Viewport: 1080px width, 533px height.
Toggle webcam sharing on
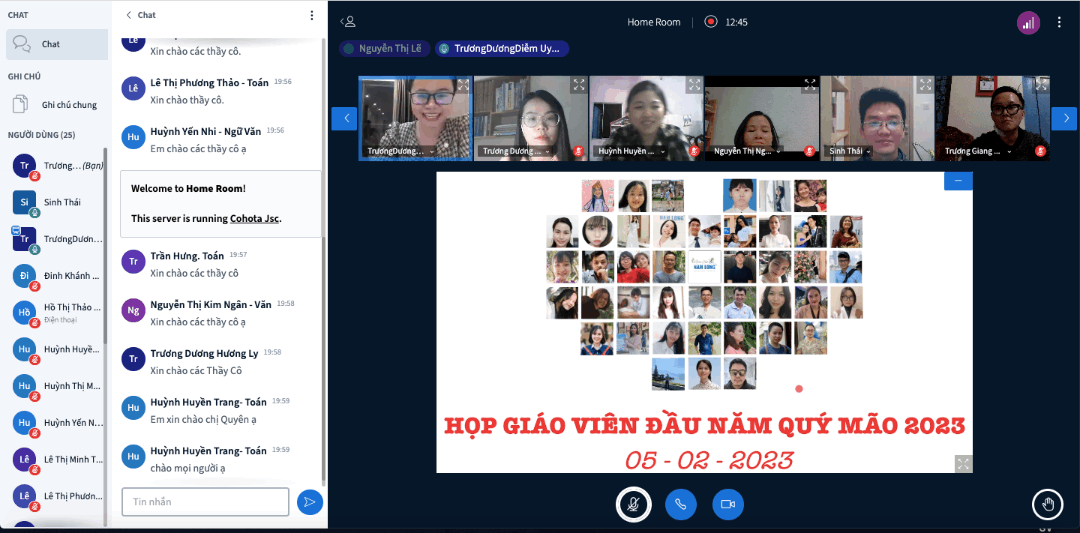click(x=728, y=504)
